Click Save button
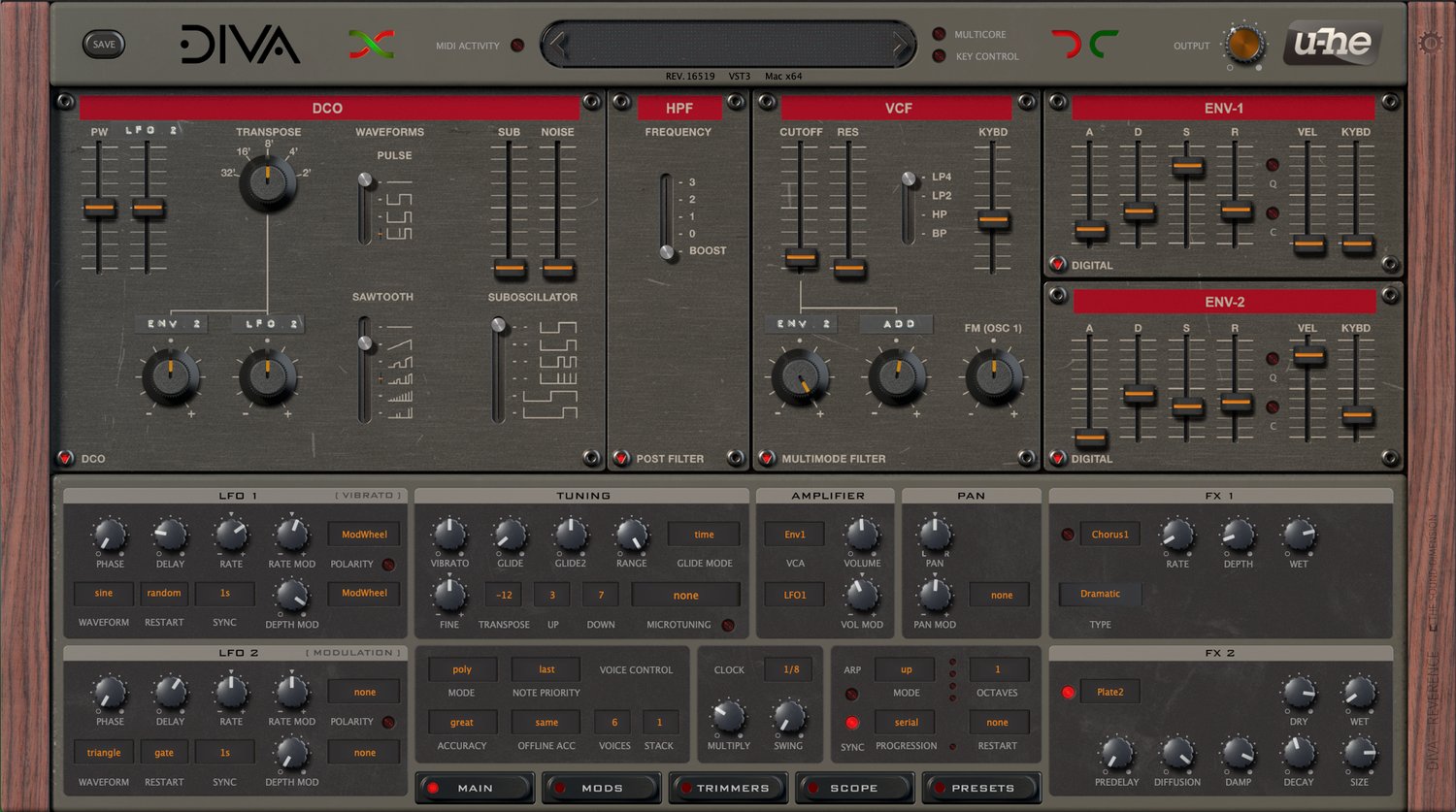This screenshot has width=1456, height=812. pos(104,44)
